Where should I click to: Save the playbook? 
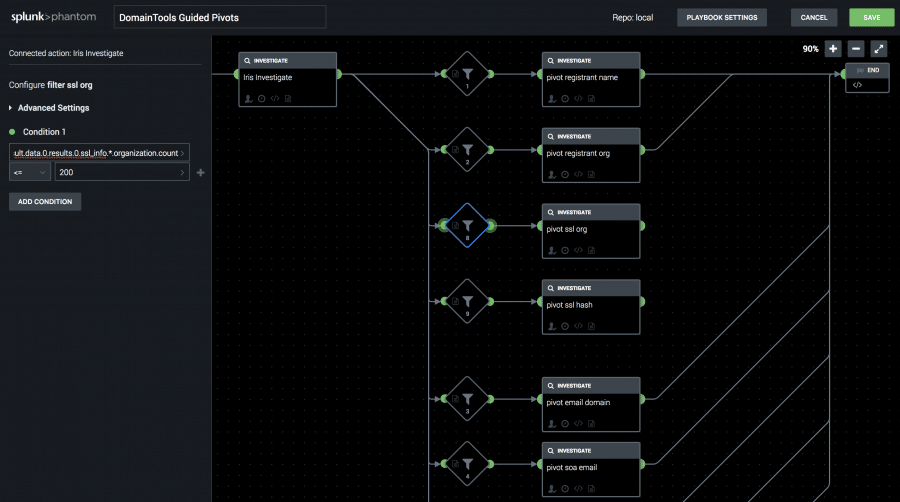pyautogui.click(x=871, y=17)
